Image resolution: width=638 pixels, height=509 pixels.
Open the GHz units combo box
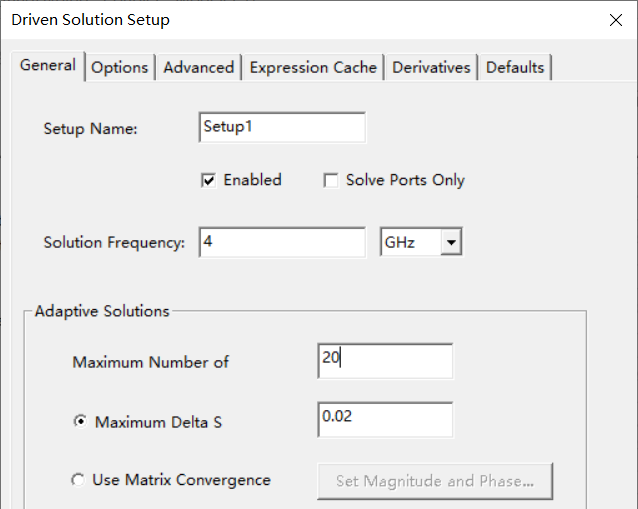(x=421, y=242)
